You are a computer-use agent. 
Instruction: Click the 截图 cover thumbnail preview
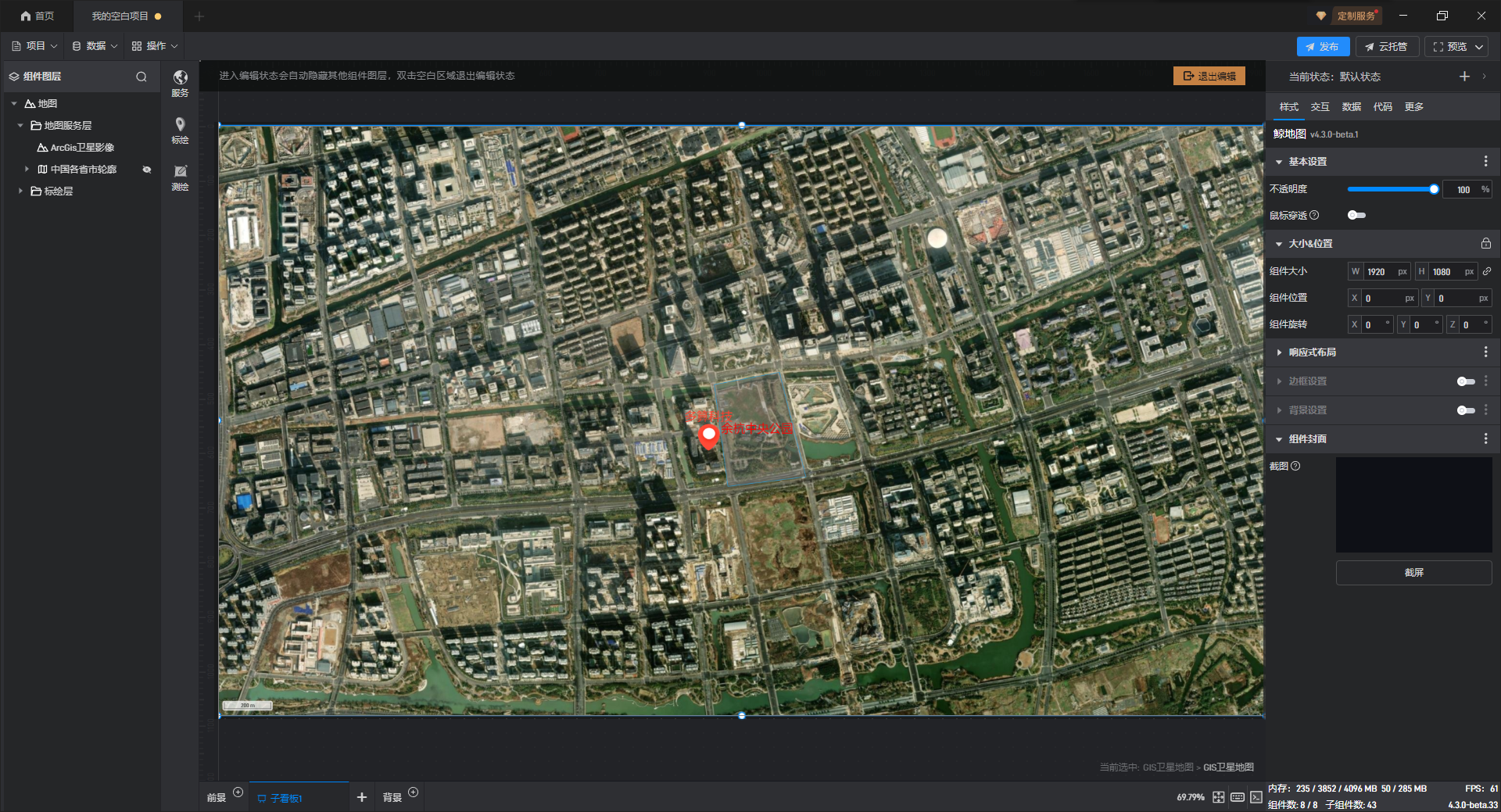click(x=1413, y=505)
